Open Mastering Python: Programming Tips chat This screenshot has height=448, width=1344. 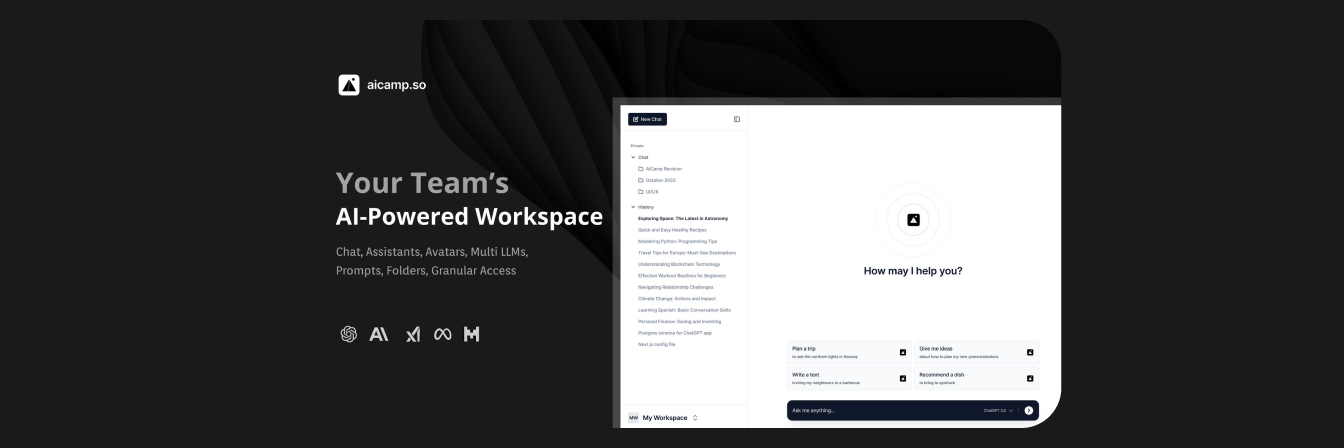677,241
